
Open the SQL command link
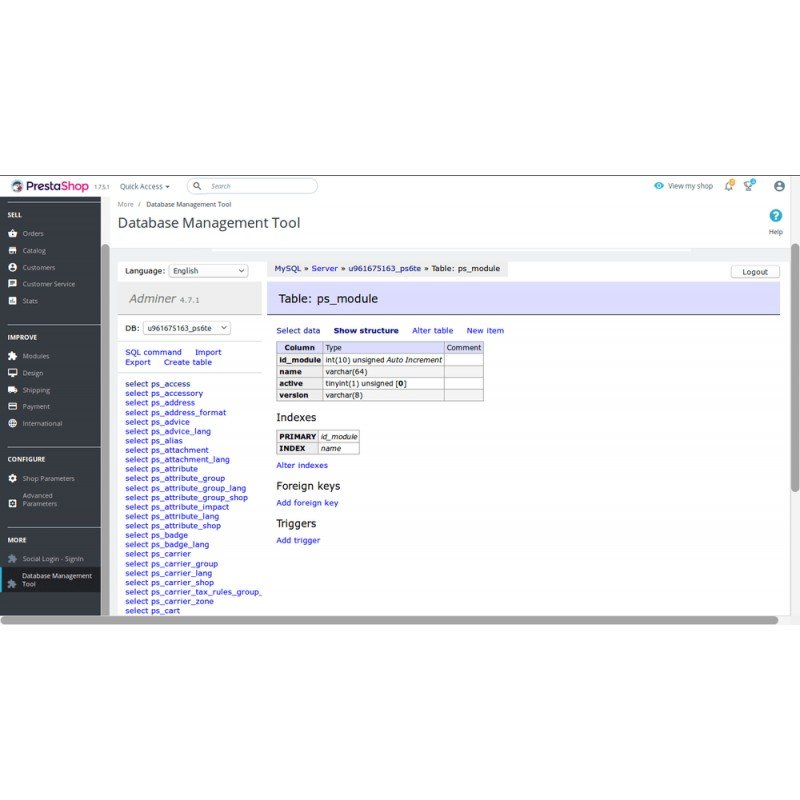click(154, 352)
